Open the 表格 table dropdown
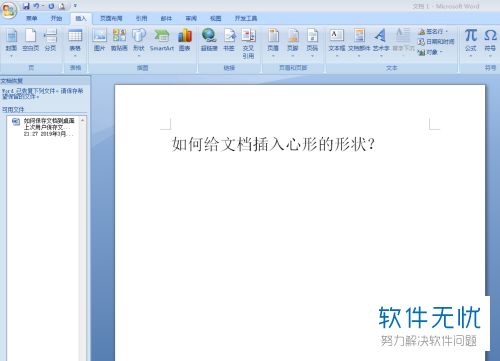Image resolution: width=500 pixels, height=361 pixels. (75, 43)
